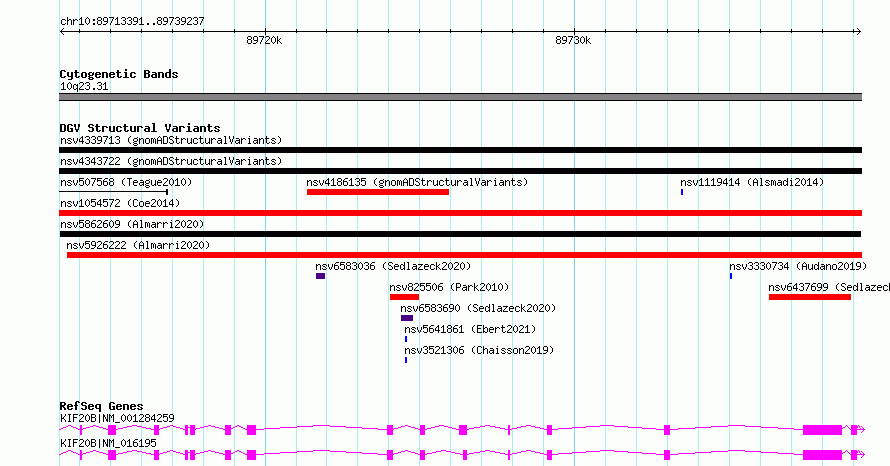Click the large last exon of KIF20B NM_016195
Viewport: 890px width, 466px height.
coord(822,455)
